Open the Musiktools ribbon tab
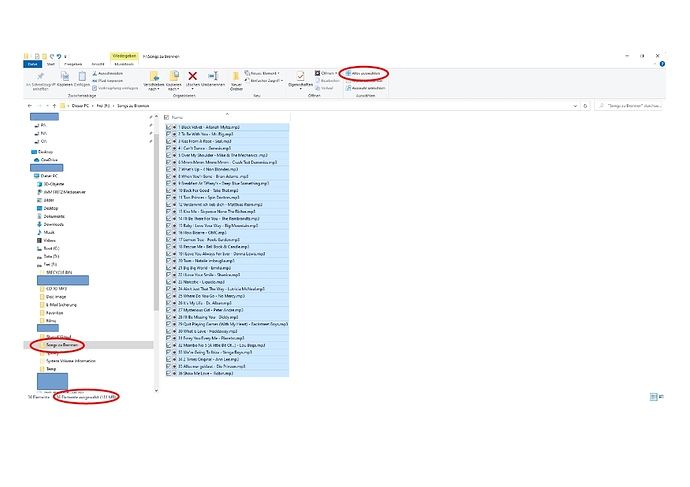 (x=124, y=64)
